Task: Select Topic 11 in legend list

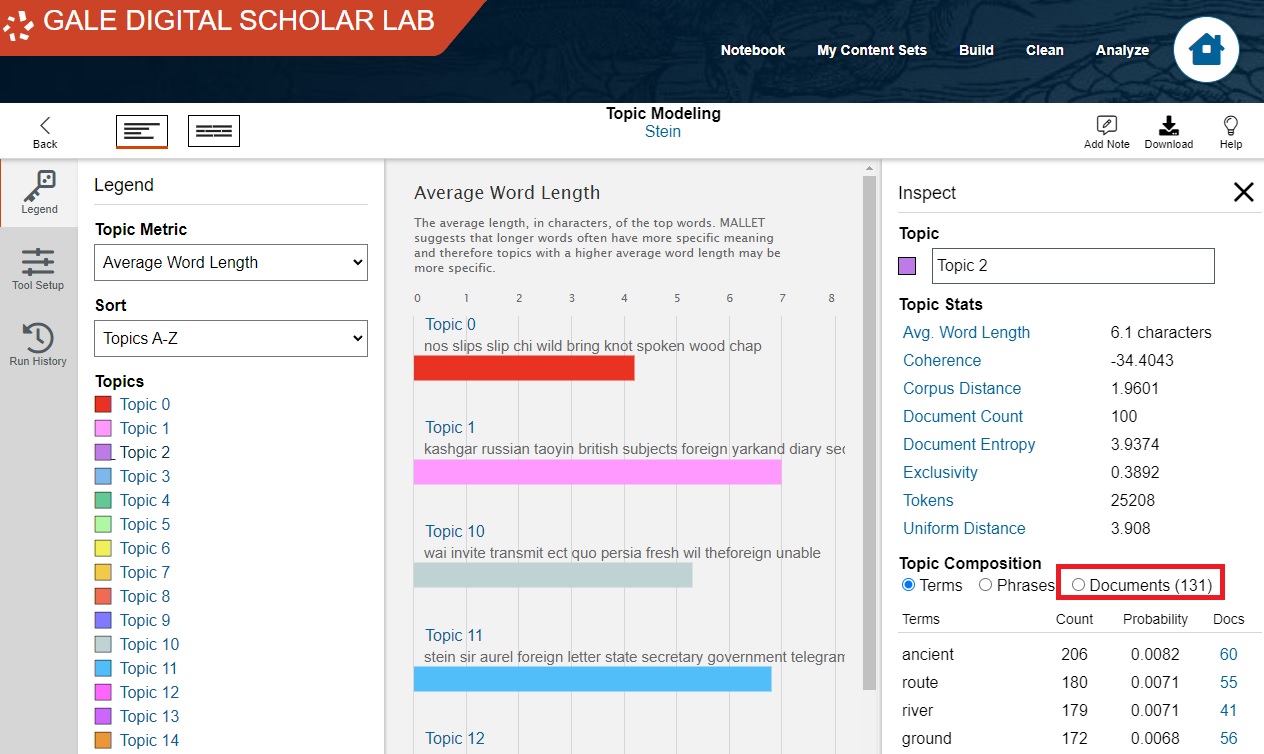Action: [x=149, y=668]
